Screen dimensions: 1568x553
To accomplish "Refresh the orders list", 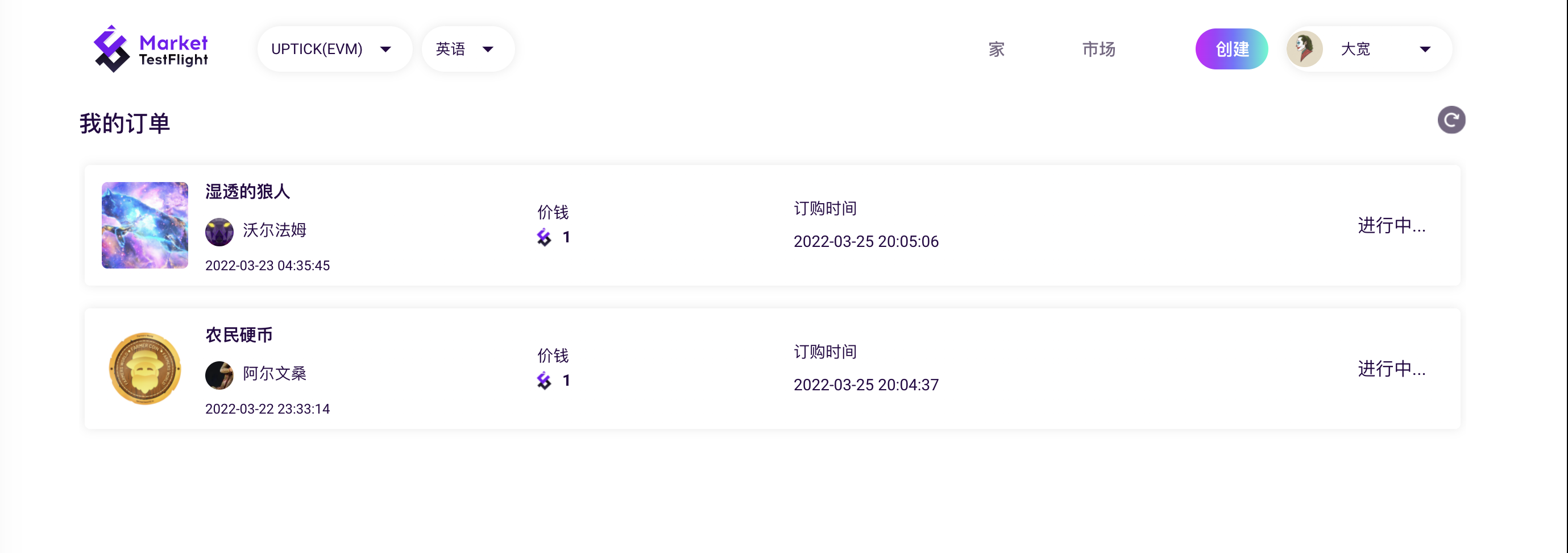I will [x=1451, y=120].
